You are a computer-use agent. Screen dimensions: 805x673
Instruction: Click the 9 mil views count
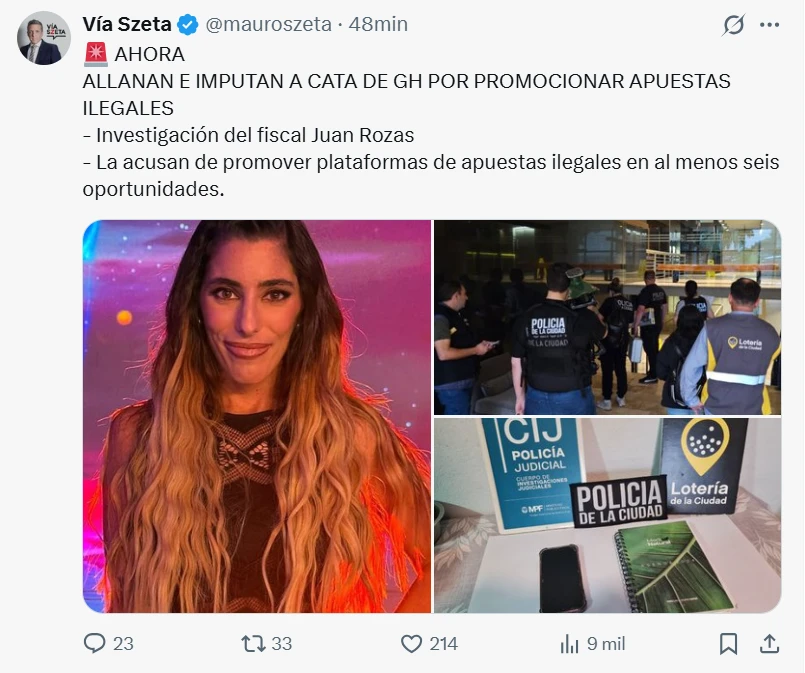click(606, 644)
